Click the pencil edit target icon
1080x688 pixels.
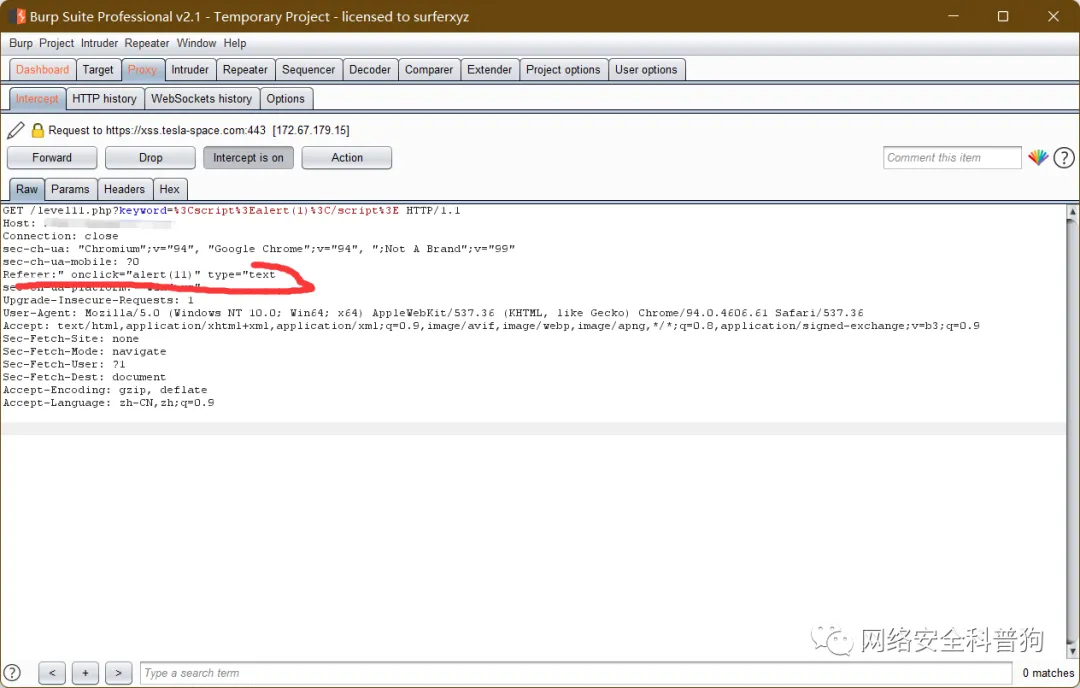[16, 130]
